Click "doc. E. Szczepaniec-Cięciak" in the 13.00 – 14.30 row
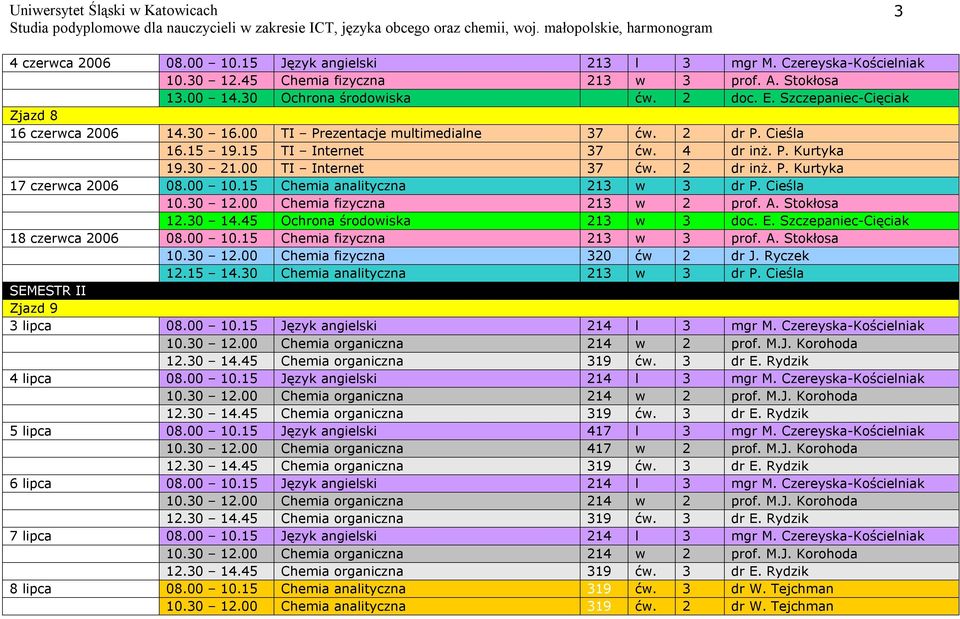 point(820,98)
